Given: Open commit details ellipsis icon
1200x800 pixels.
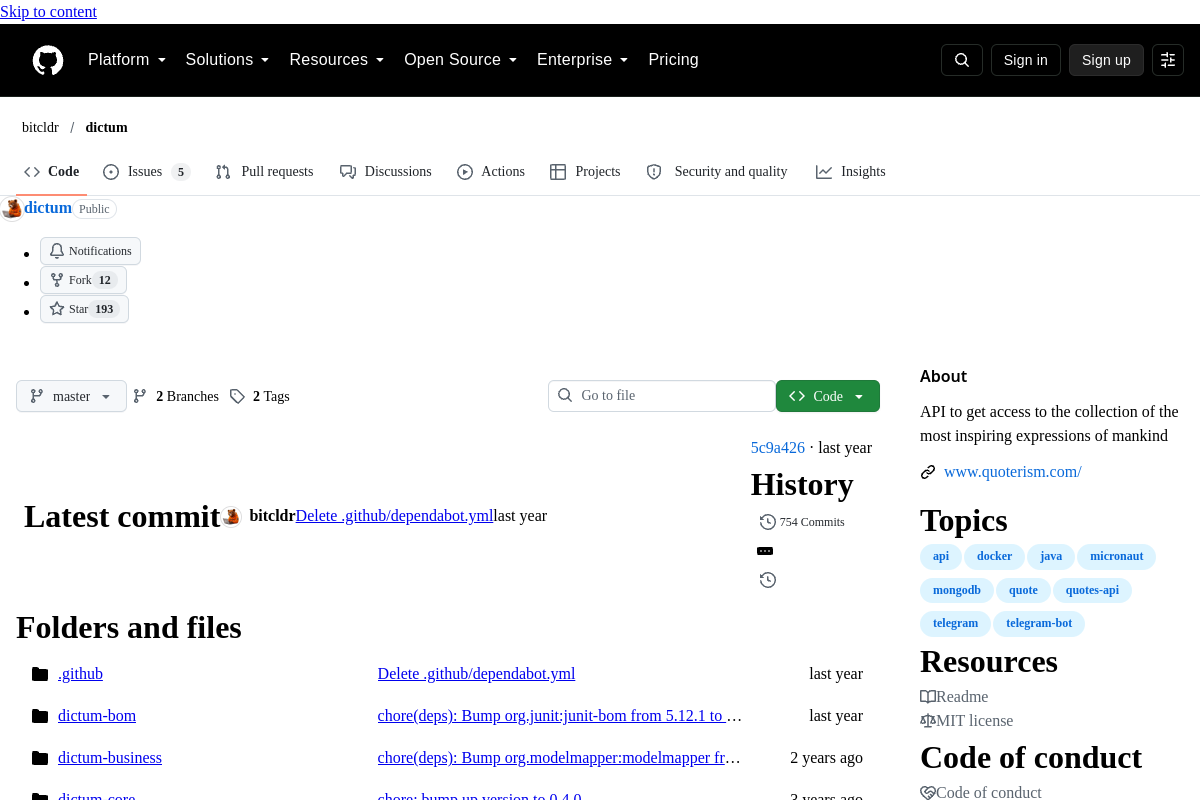Looking at the screenshot, I should tap(765, 551).
